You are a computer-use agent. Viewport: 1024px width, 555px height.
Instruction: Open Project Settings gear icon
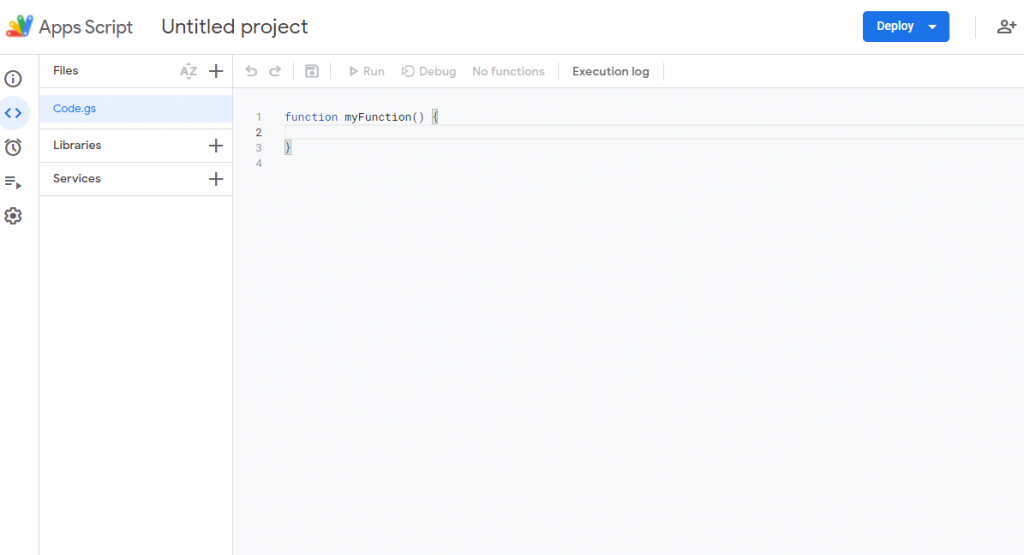[13, 216]
